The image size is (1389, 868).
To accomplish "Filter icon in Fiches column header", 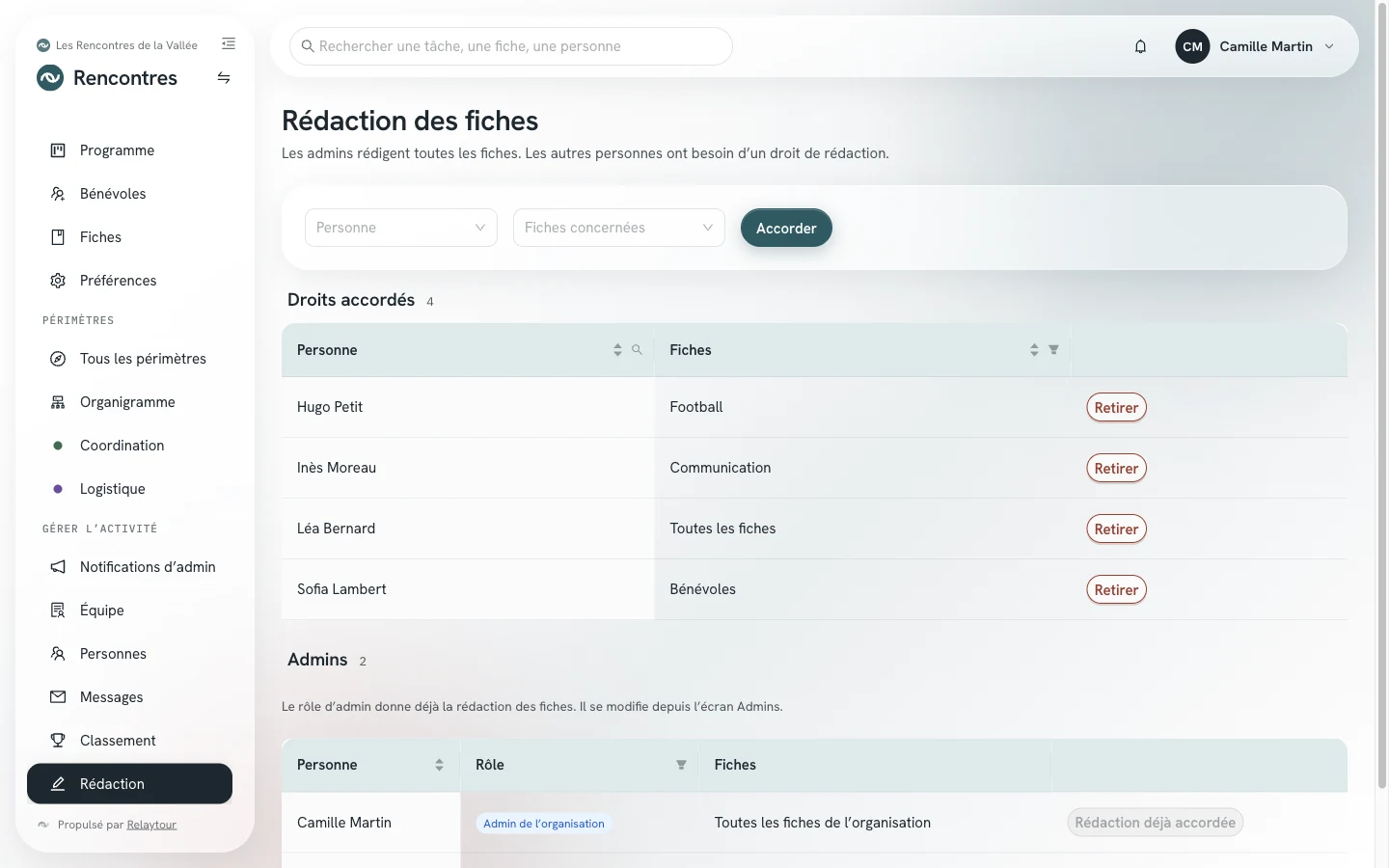I will pos(1053,350).
